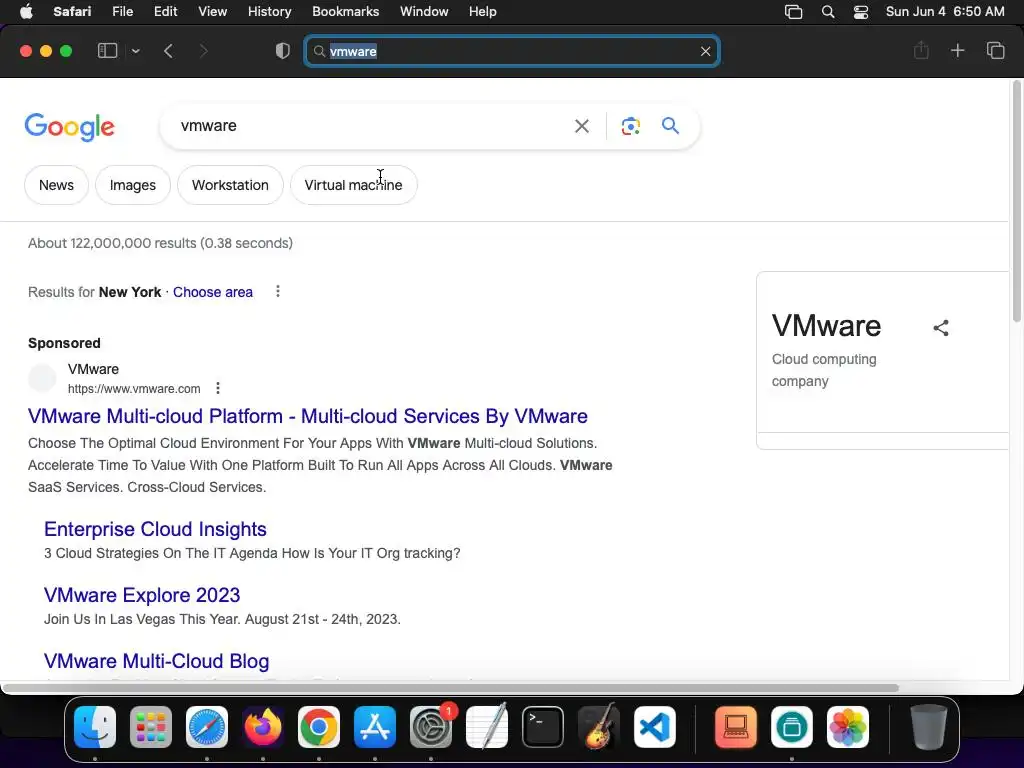Open the View menu
This screenshot has height=768, width=1024.
[212, 12]
